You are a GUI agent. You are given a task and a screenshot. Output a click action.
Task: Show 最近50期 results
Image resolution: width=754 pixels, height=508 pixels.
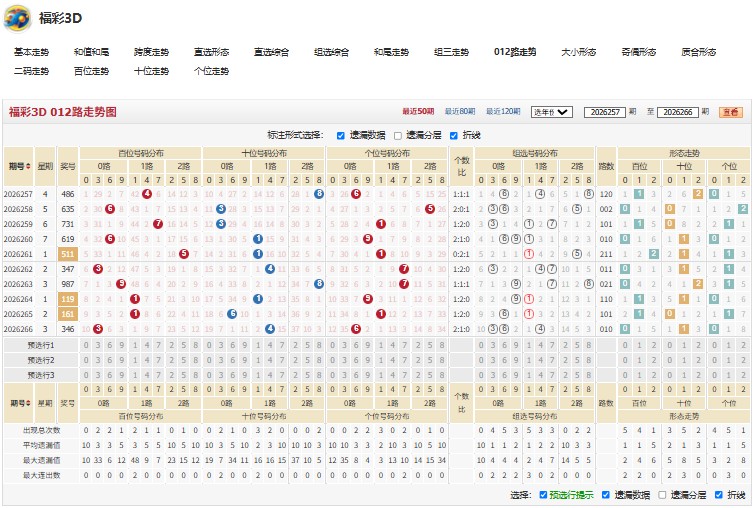coord(418,112)
